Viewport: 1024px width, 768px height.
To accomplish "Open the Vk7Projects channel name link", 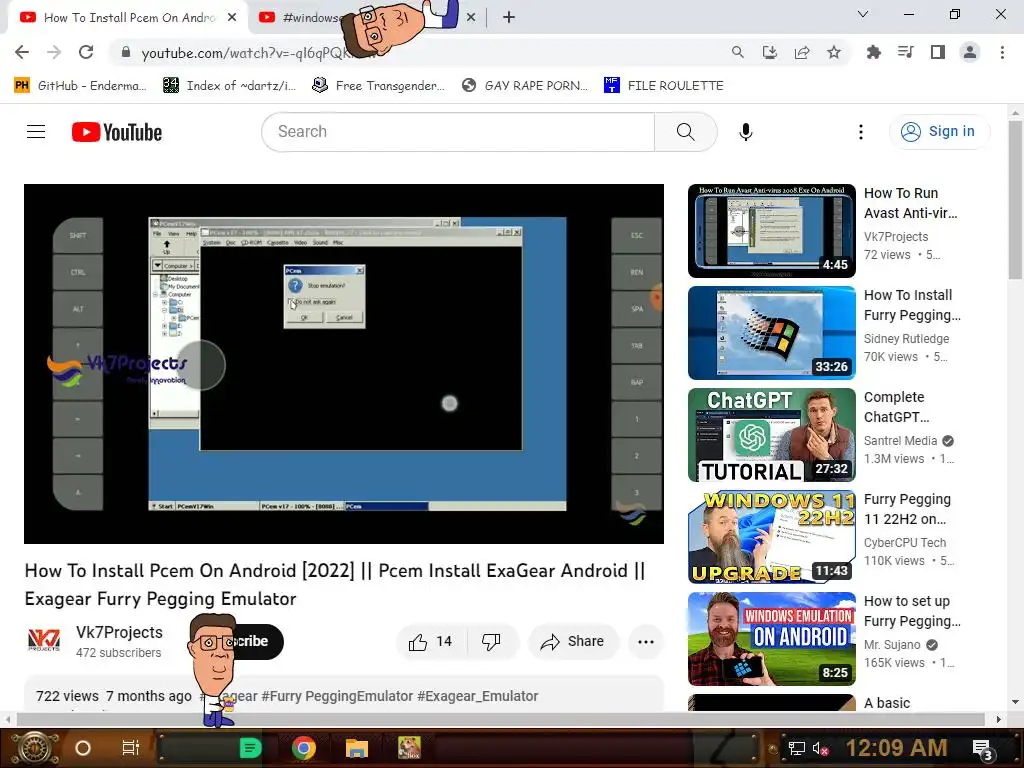I will point(119,632).
